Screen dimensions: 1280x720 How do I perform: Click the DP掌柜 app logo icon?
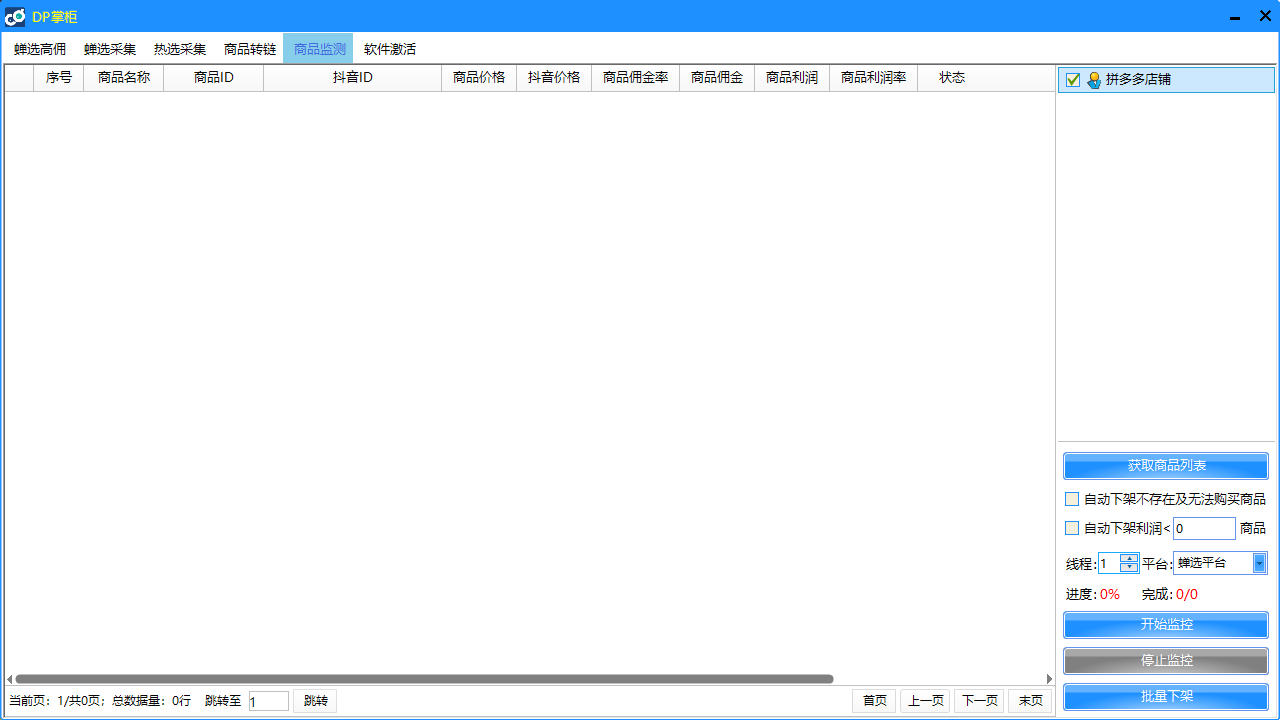point(15,16)
